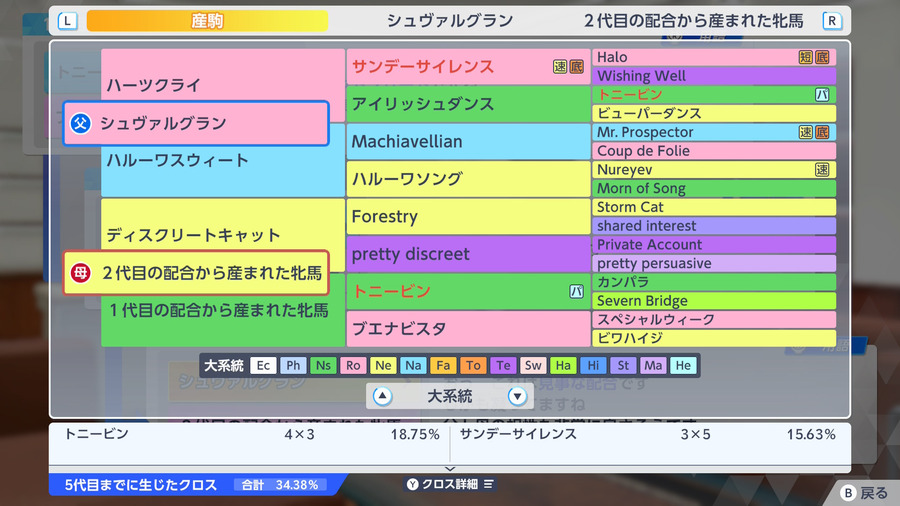Click the アイリッシュダンス pedigree cell
900x506 pixels.
tap(468, 104)
